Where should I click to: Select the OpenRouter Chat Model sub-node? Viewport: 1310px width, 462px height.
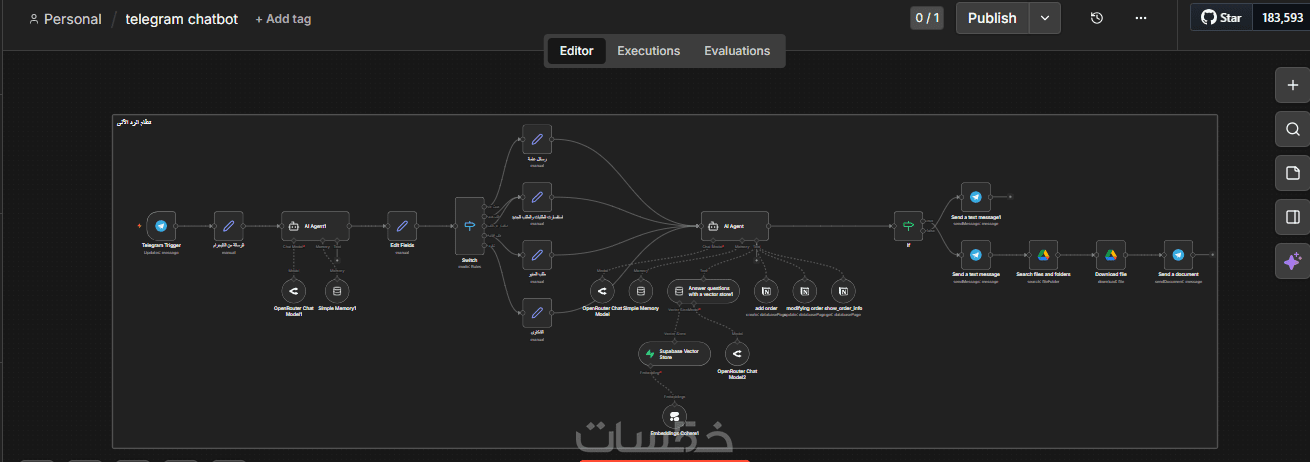[x=601, y=291]
